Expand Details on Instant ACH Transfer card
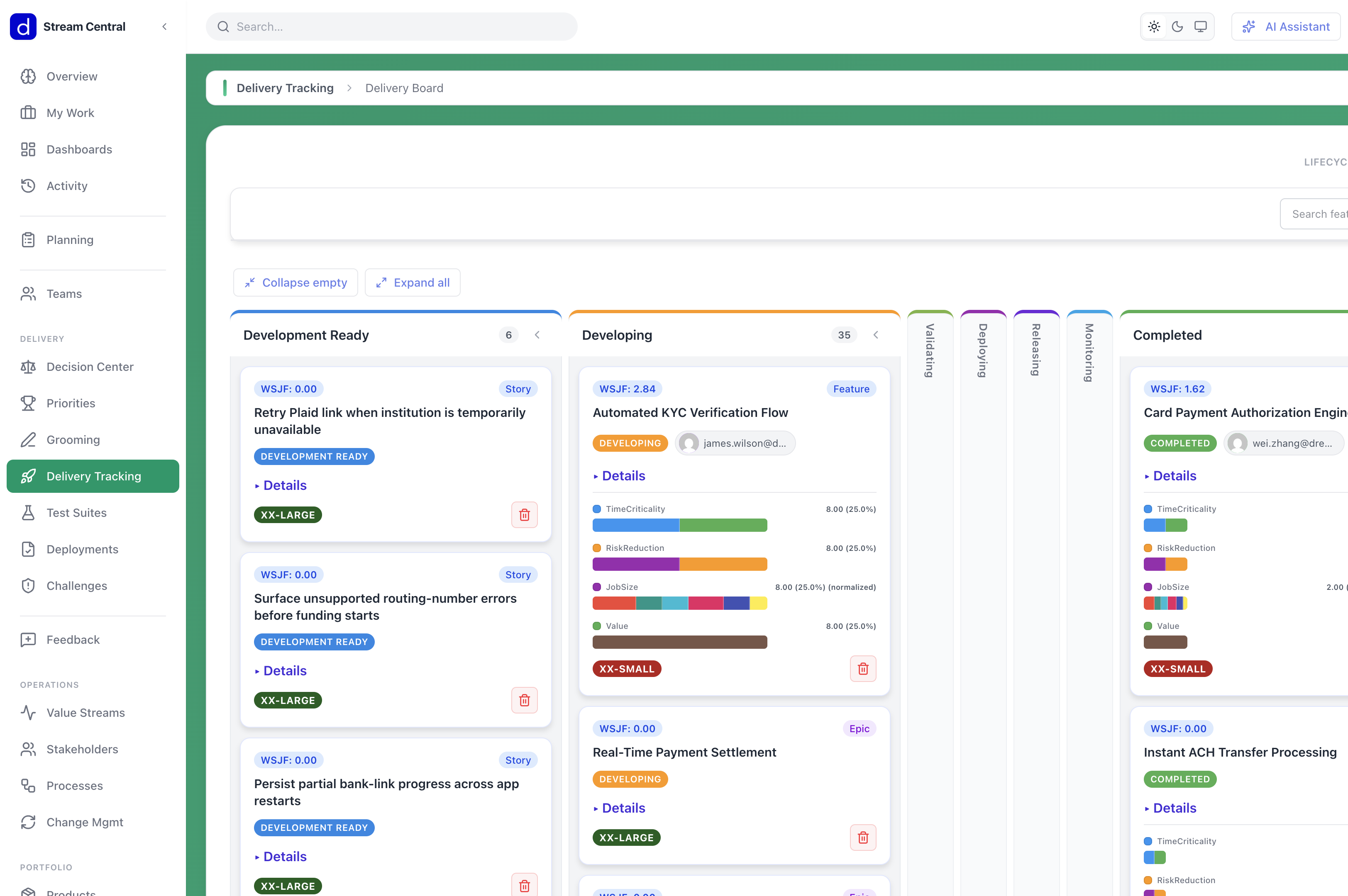The height and width of the screenshot is (896, 1348). tap(1170, 808)
